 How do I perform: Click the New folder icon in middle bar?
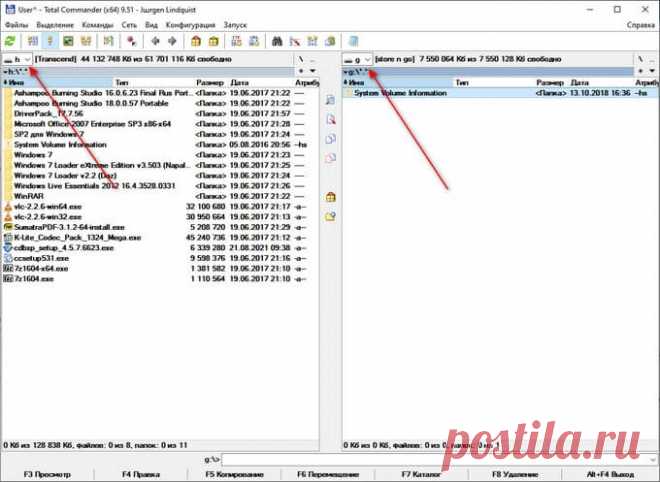(x=330, y=216)
